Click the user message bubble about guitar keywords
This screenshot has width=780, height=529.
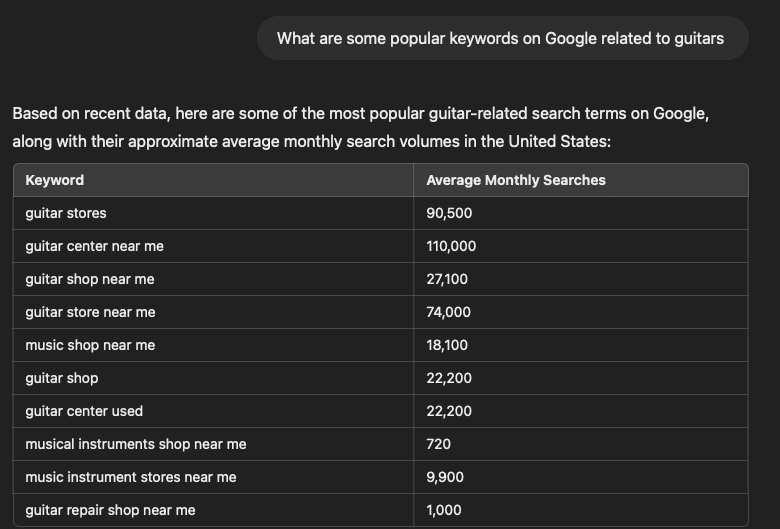click(500, 38)
